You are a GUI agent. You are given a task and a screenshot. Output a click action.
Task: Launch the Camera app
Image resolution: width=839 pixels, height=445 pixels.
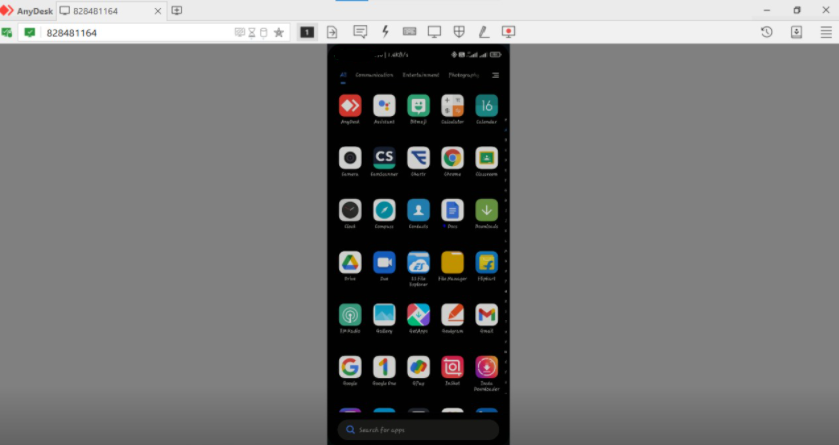[350, 158]
